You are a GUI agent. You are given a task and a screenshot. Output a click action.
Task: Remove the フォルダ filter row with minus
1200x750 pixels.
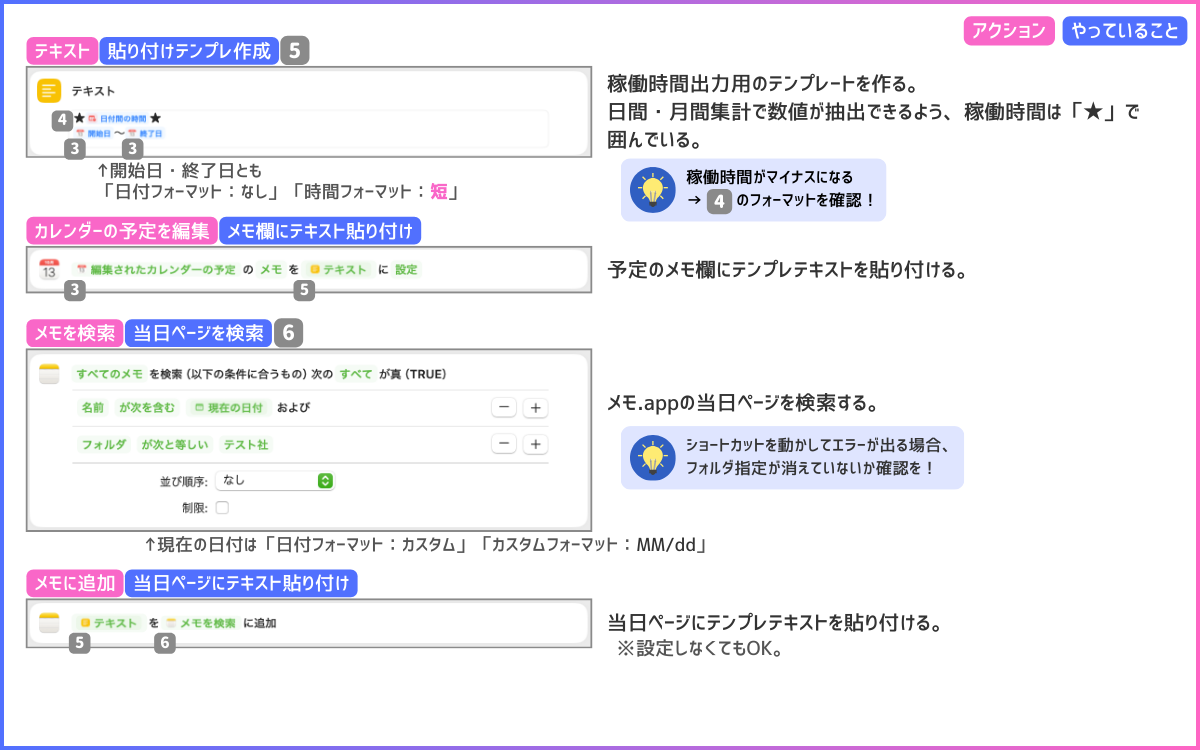pyautogui.click(x=504, y=444)
